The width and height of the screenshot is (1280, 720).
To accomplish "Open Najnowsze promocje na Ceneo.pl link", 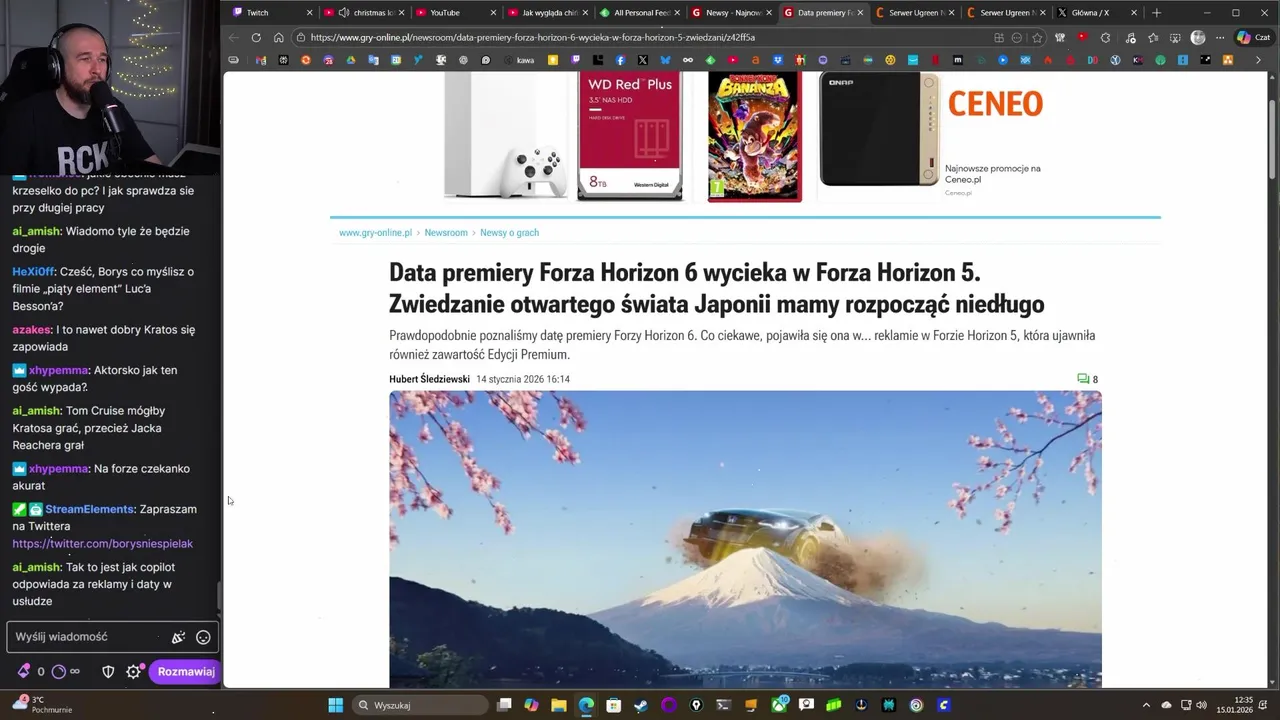I will tap(993, 174).
